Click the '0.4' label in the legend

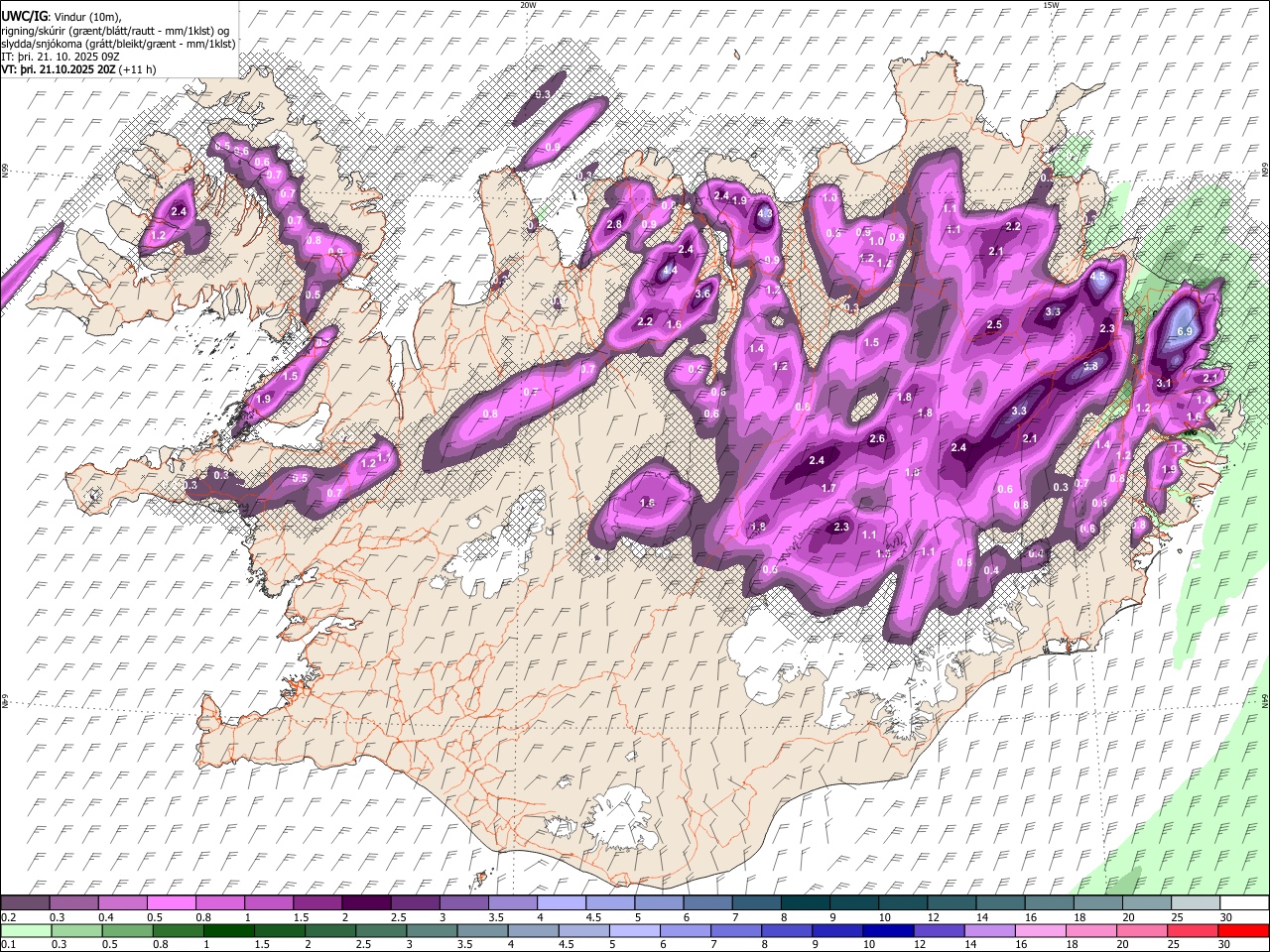108,917
